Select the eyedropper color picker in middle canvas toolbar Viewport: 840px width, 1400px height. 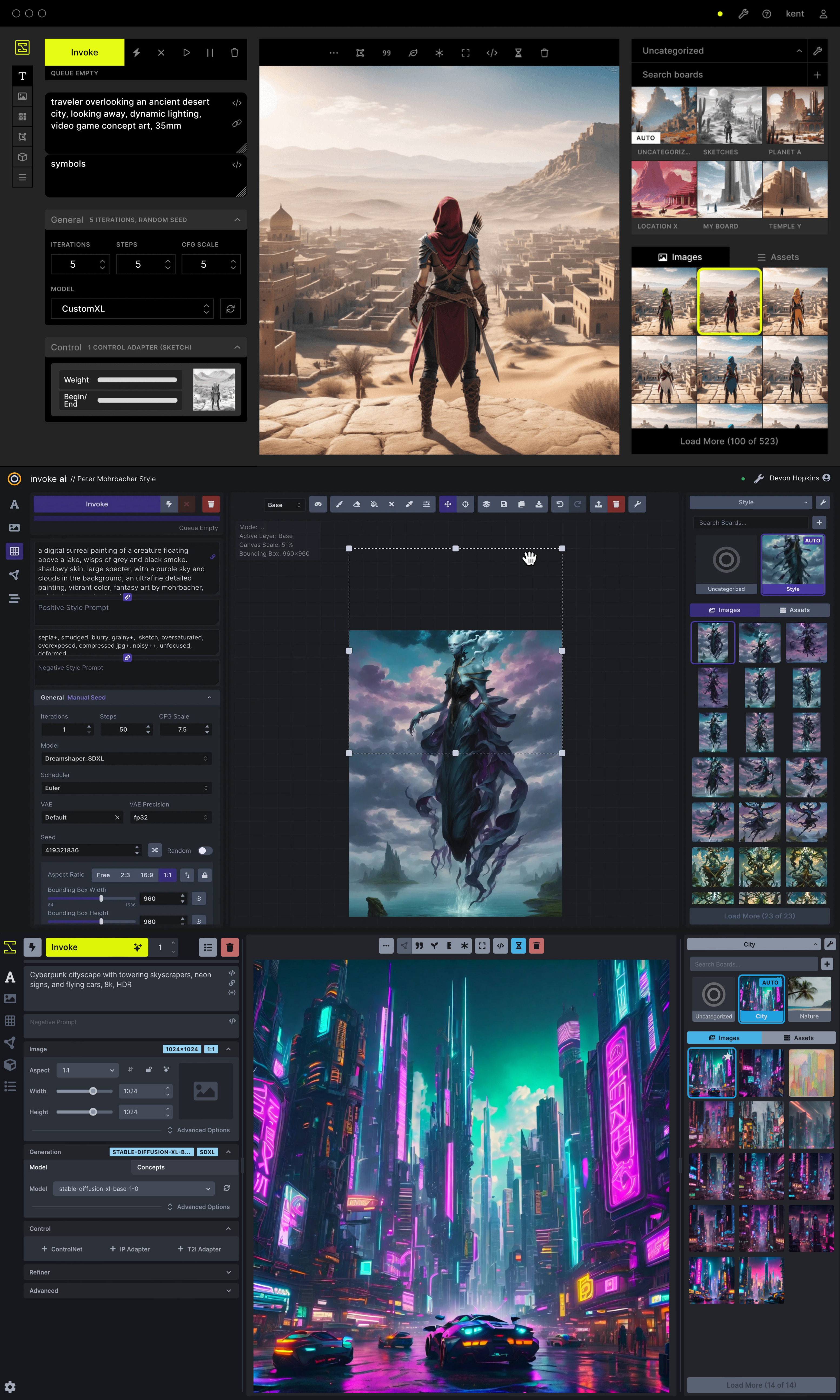click(x=409, y=504)
